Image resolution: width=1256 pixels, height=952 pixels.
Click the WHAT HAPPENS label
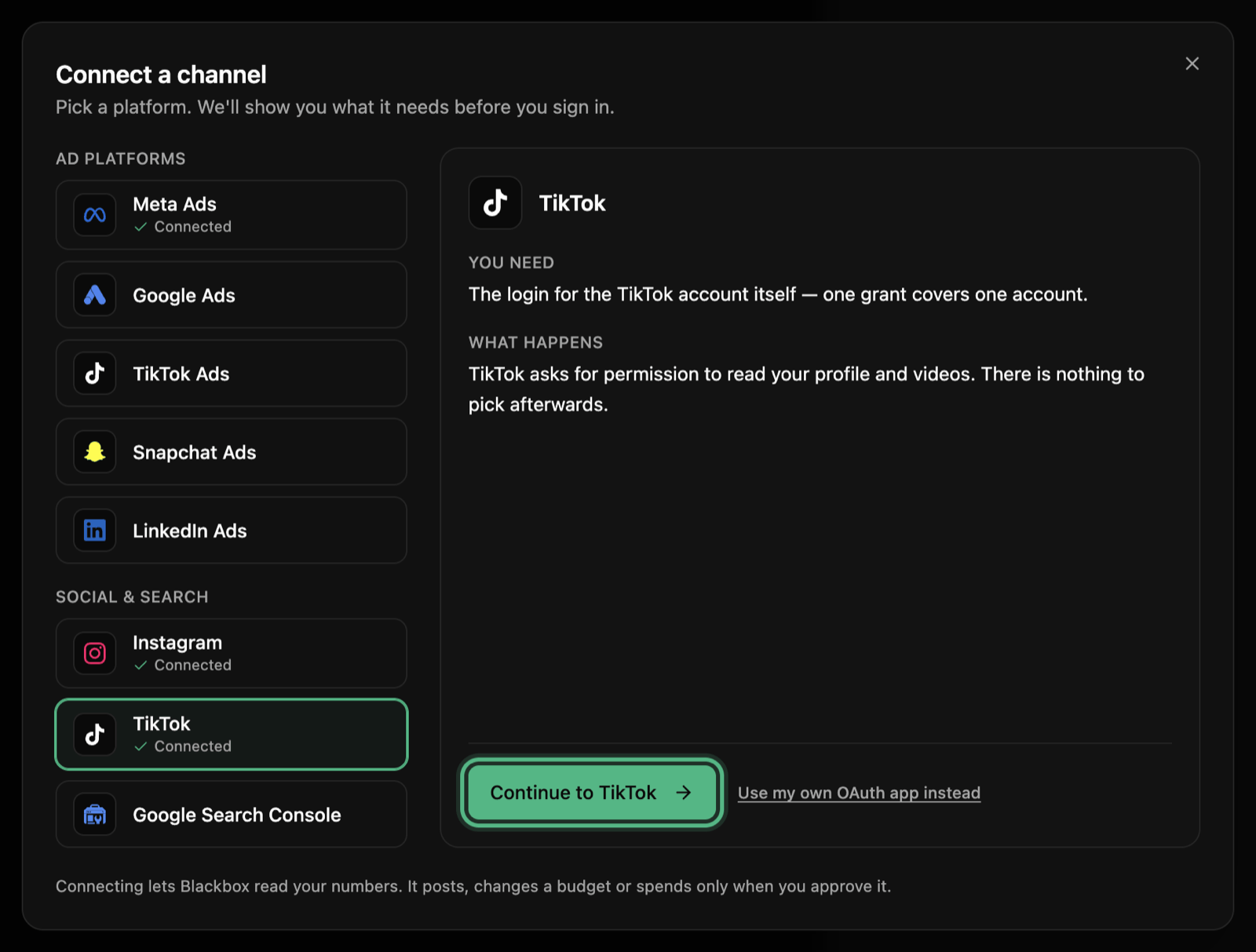(x=535, y=343)
